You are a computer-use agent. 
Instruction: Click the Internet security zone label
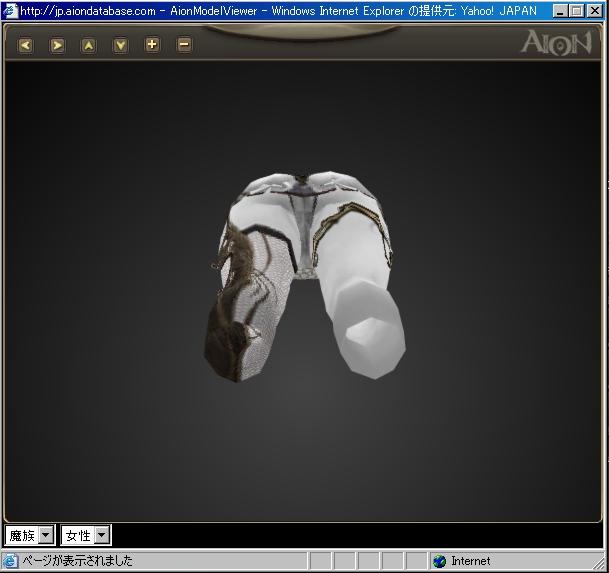(471, 561)
